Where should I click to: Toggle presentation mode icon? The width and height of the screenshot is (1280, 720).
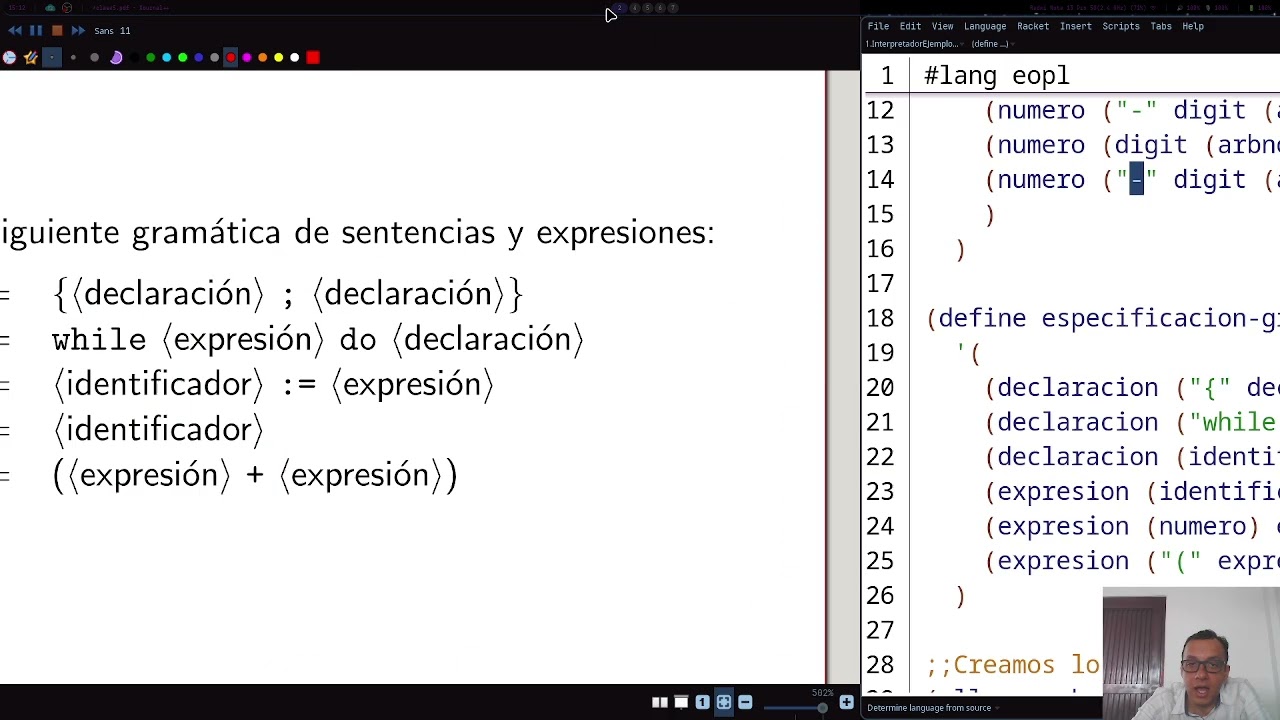[x=681, y=702]
